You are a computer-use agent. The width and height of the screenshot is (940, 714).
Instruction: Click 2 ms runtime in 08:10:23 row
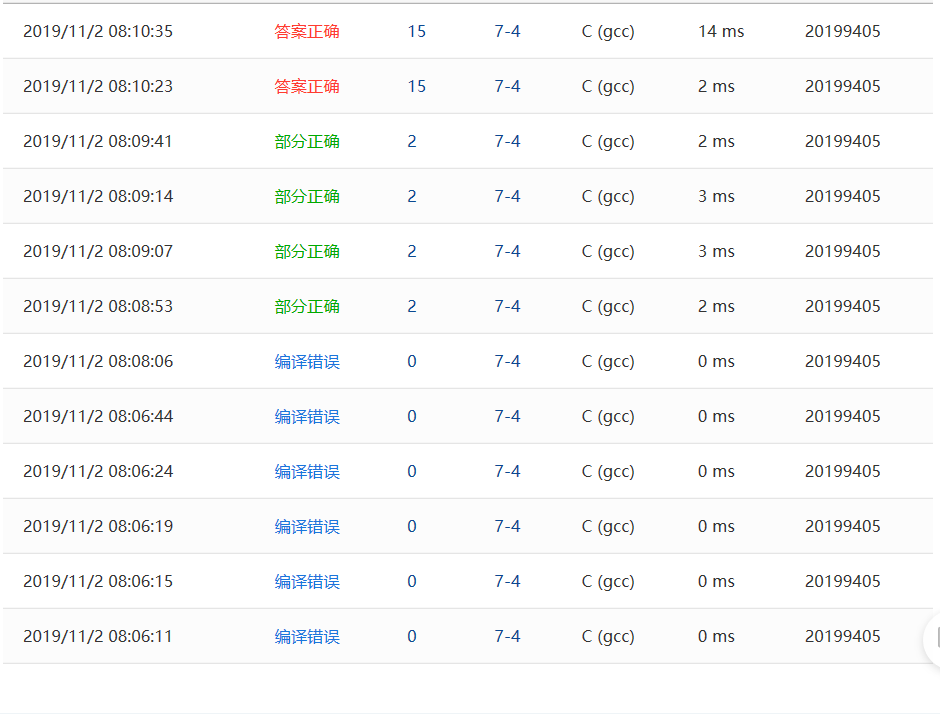[x=716, y=86]
